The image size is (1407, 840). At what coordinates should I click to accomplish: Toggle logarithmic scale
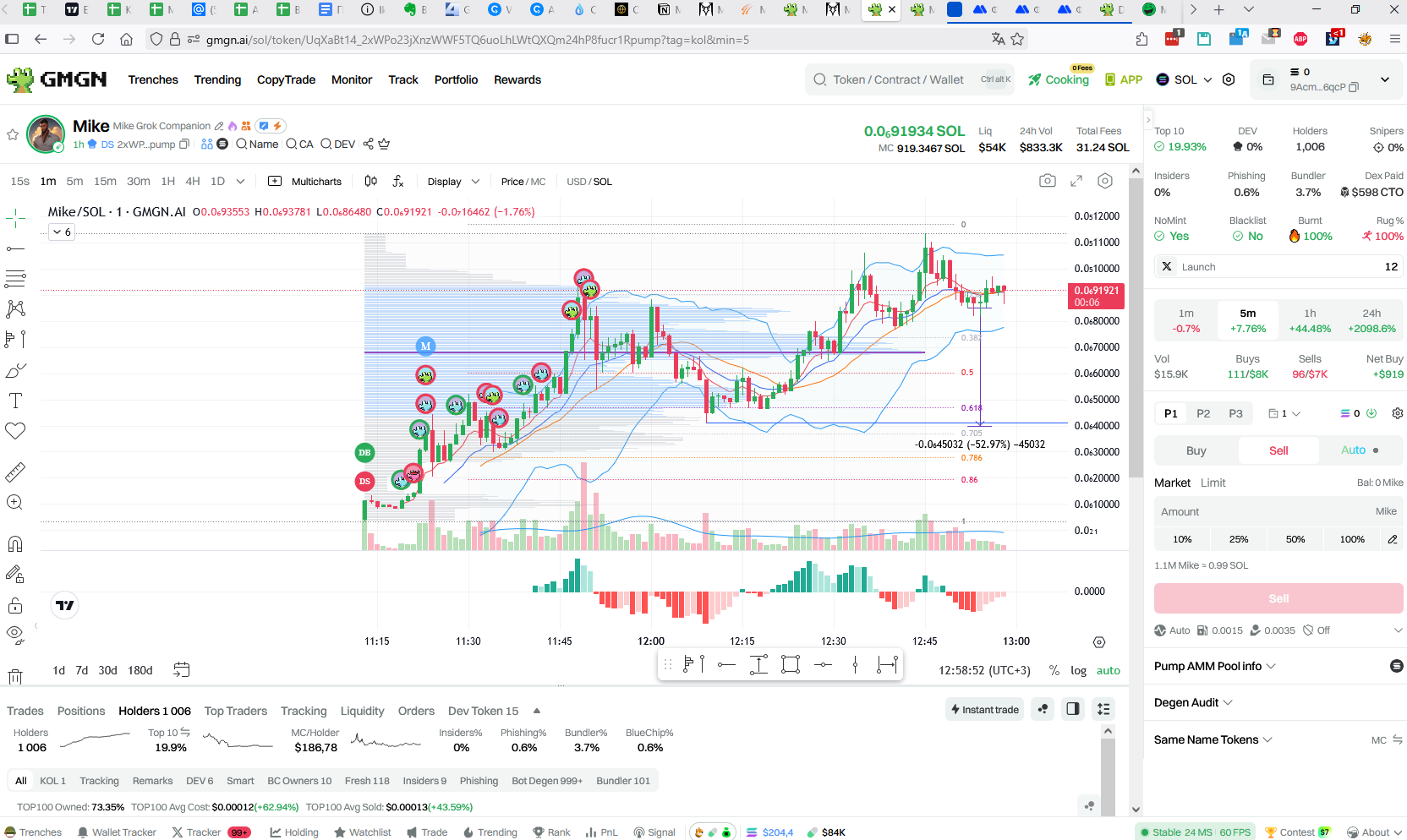[1078, 670]
